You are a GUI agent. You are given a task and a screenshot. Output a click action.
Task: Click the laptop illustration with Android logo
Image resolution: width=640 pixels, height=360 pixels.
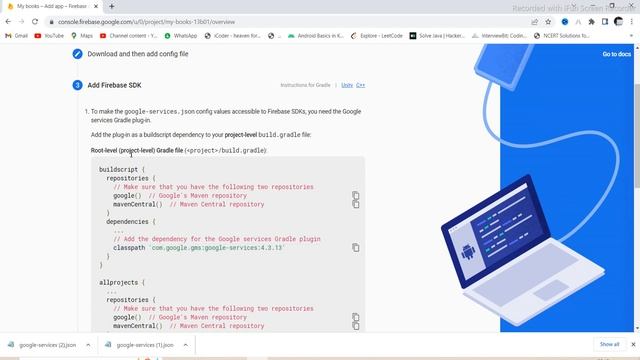click(522, 250)
